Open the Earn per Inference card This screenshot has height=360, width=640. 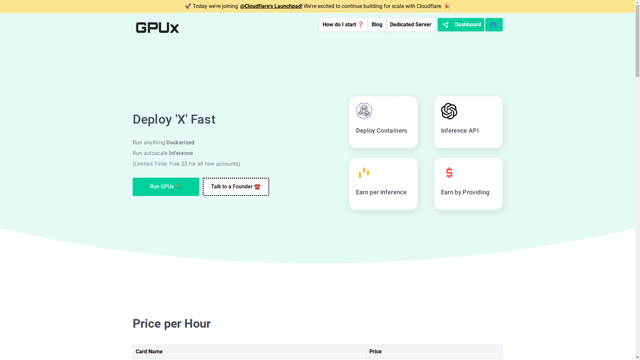pos(383,184)
